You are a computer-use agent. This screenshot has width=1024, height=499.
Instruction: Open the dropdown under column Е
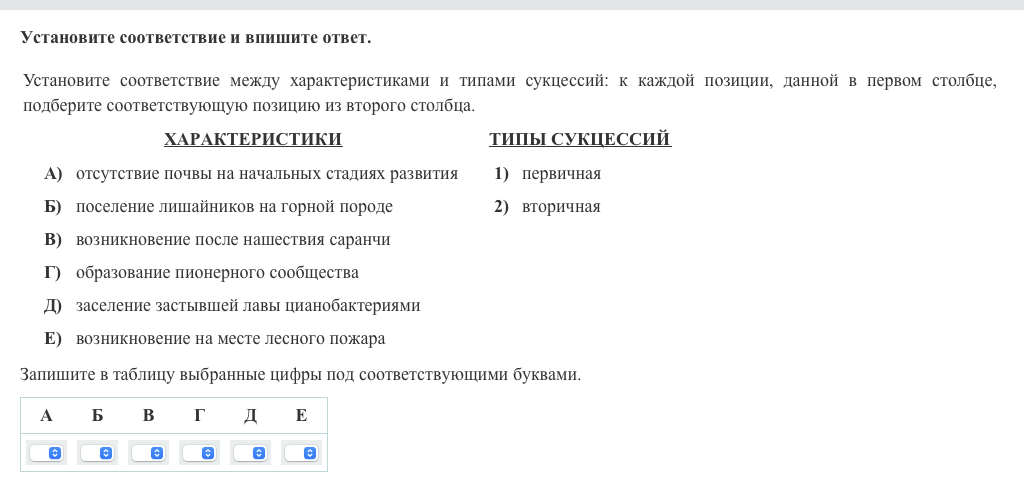302,453
